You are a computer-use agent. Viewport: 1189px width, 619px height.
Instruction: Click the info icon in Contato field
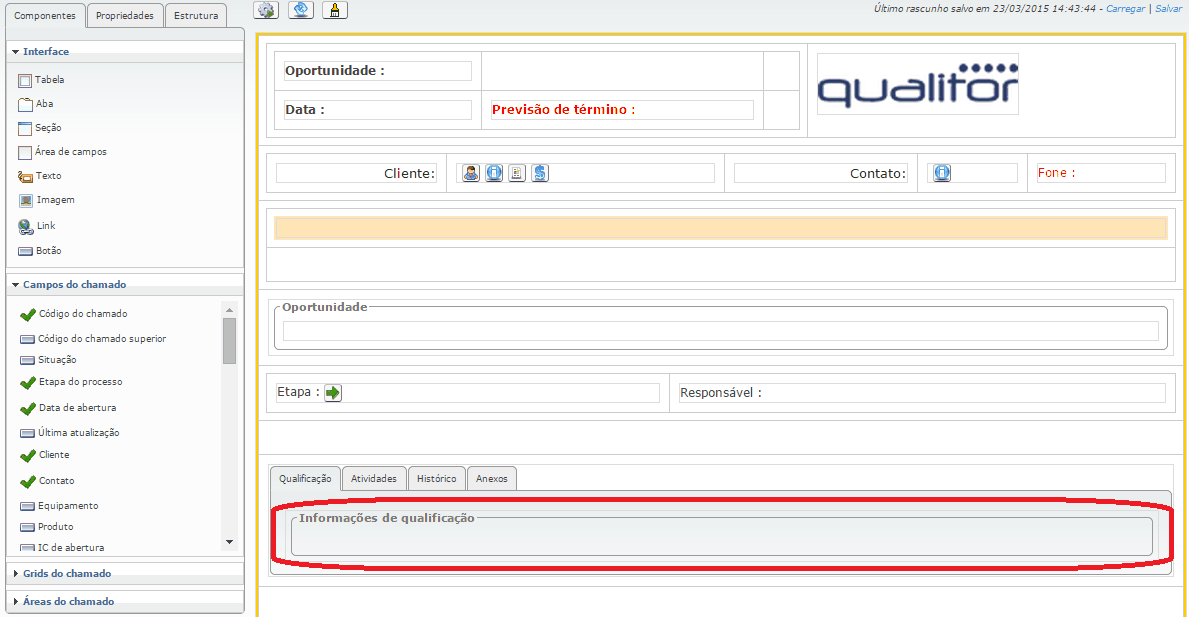[x=942, y=173]
